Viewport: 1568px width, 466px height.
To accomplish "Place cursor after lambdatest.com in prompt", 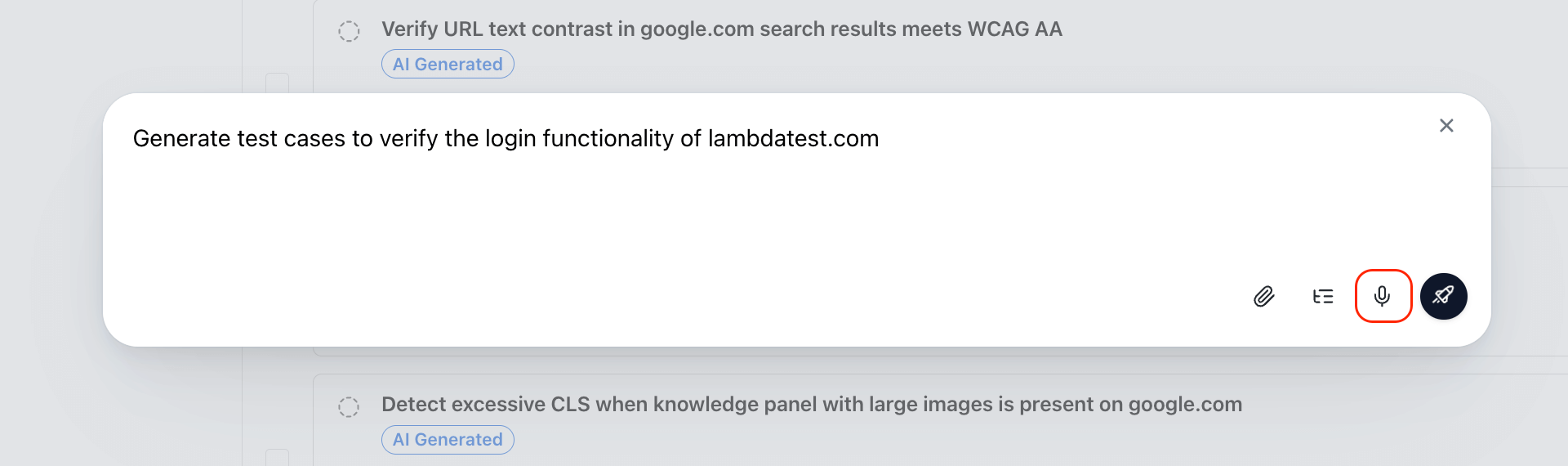I will (881, 139).
